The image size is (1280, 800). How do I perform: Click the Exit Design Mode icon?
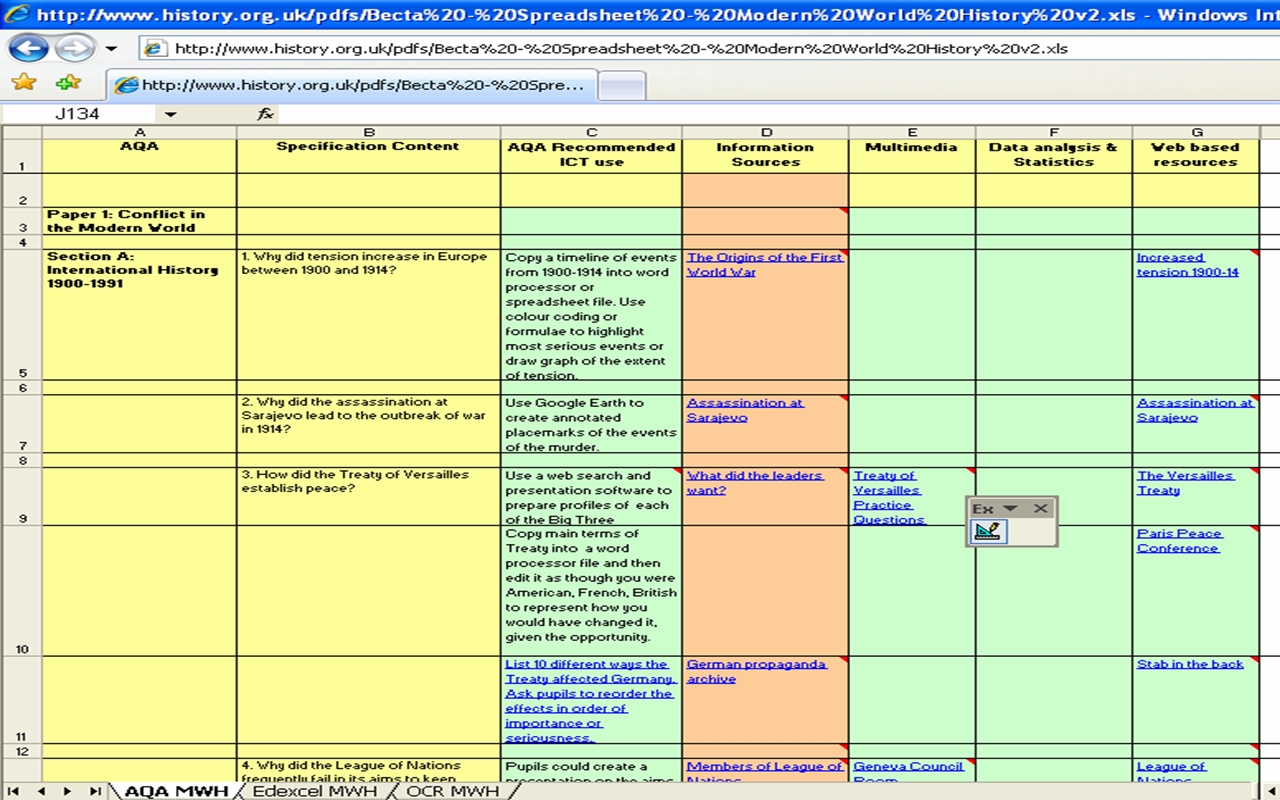tap(988, 530)
